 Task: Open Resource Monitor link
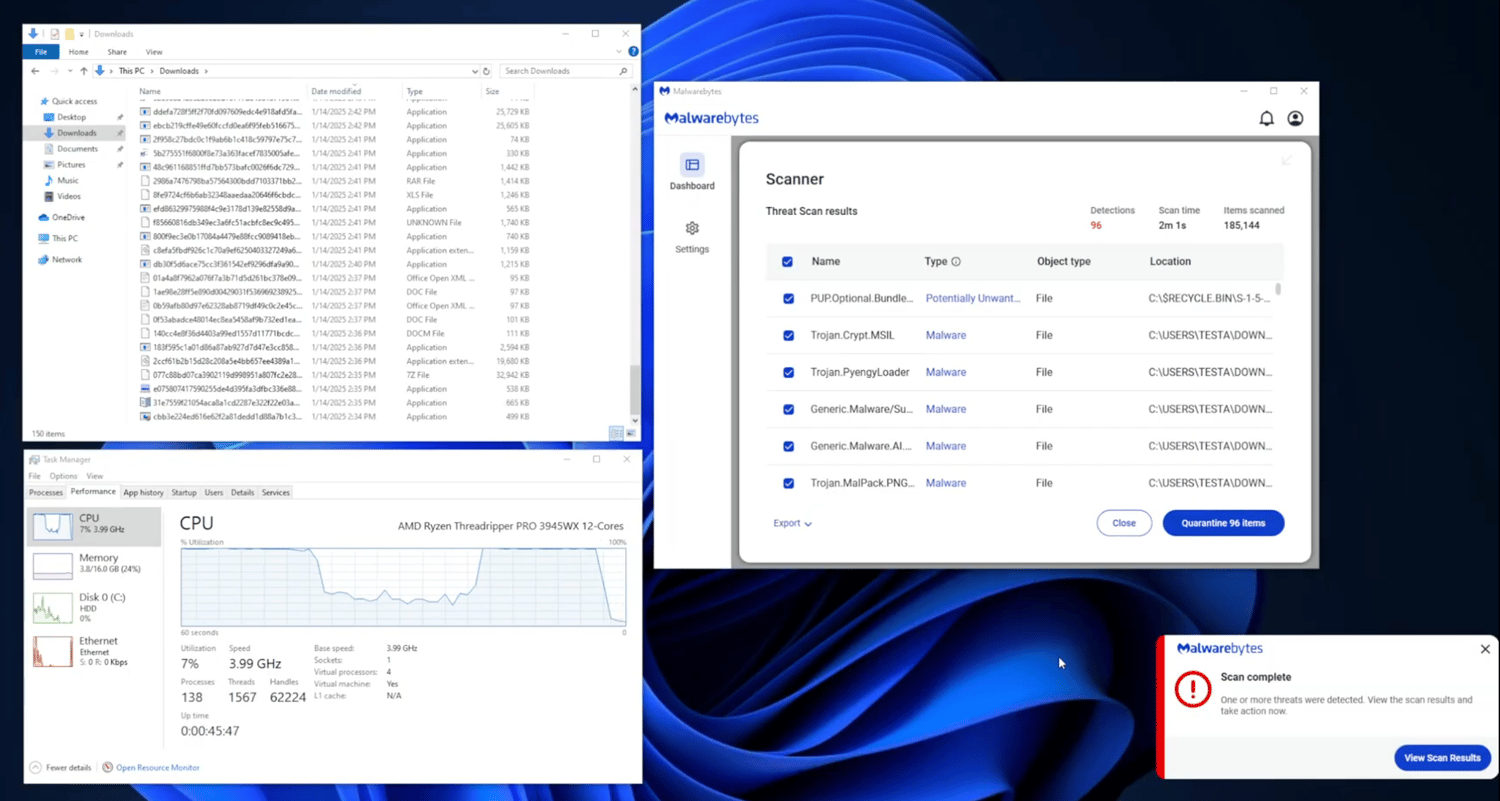(x=158, y=768)
